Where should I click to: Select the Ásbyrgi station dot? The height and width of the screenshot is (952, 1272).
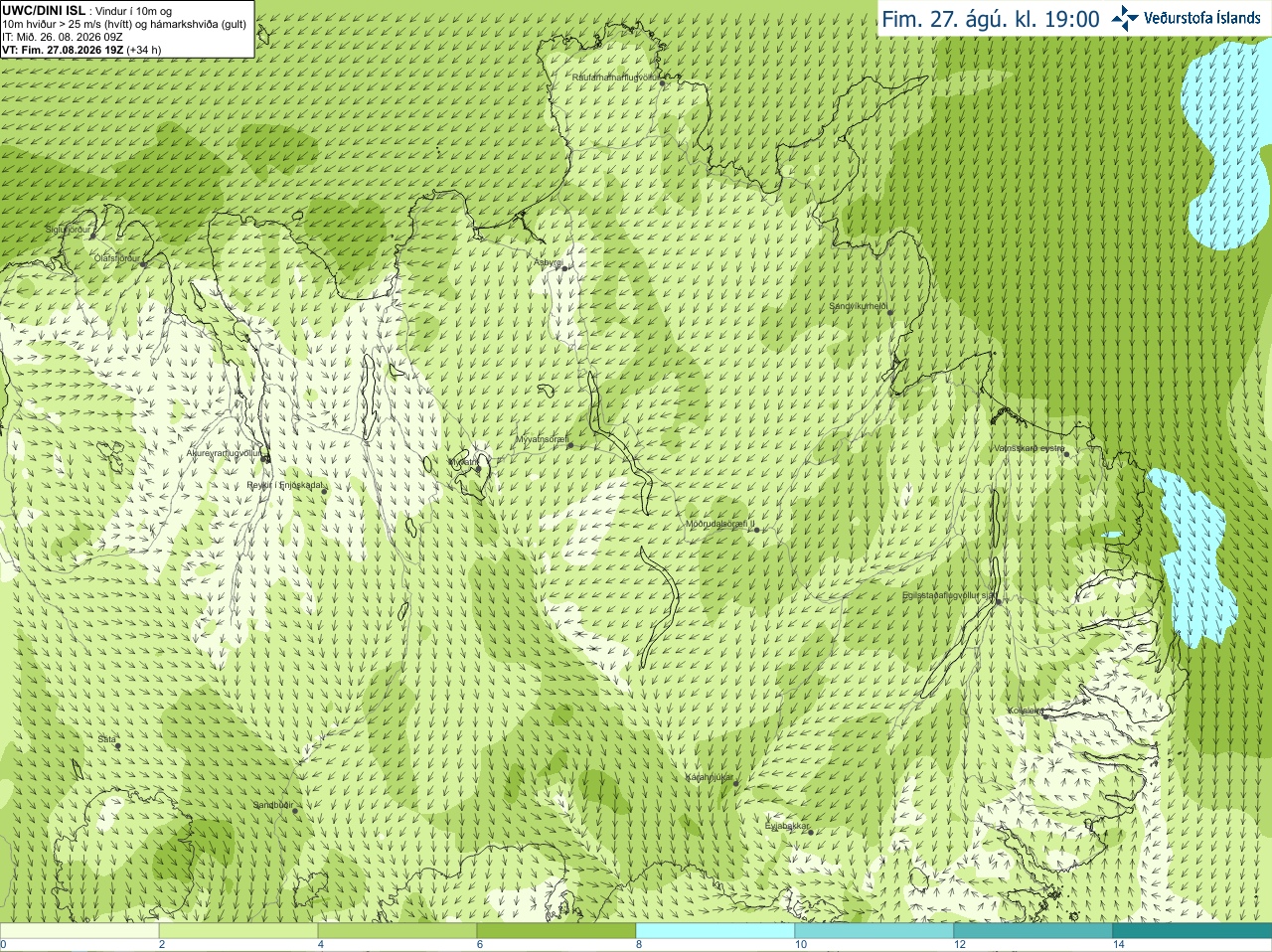tap(564, 268)
